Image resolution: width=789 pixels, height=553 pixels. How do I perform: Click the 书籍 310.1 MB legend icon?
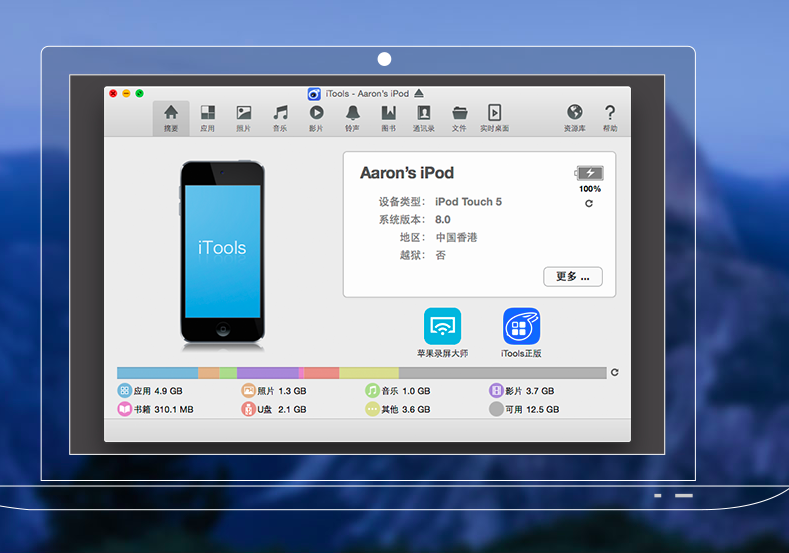click(x=124, y=409)
